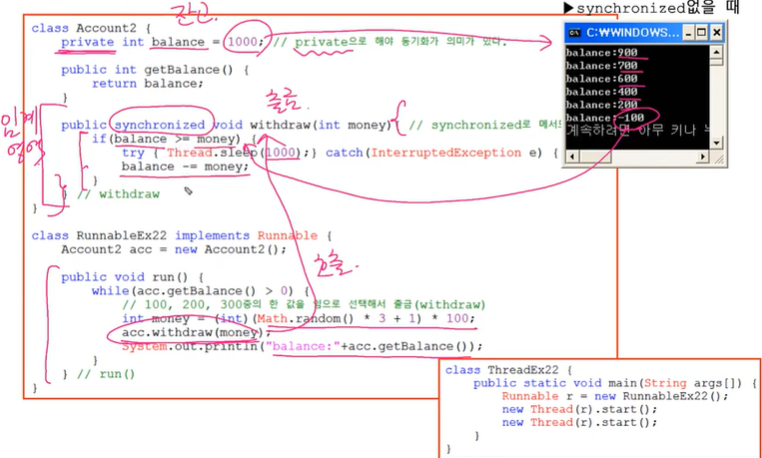Maximize the C:\WINDOWS console window
Viewport: 762px width, 458px height.
(x=701, y=33)
